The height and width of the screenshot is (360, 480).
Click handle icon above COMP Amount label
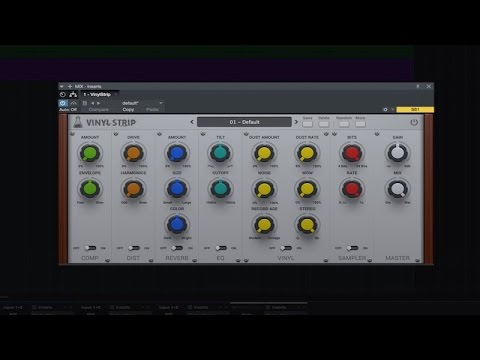(72, 134)
